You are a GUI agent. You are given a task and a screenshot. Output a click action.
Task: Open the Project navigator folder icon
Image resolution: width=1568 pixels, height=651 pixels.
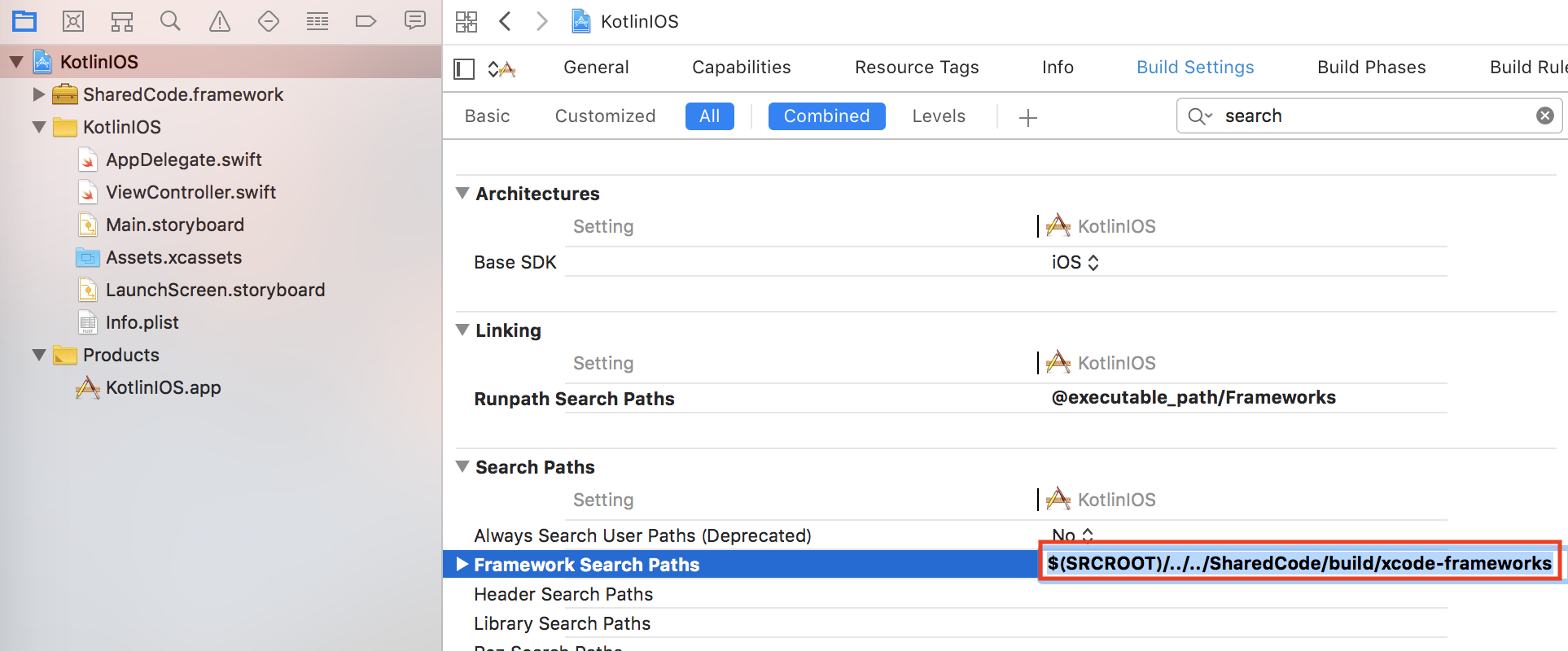point(24,21)
